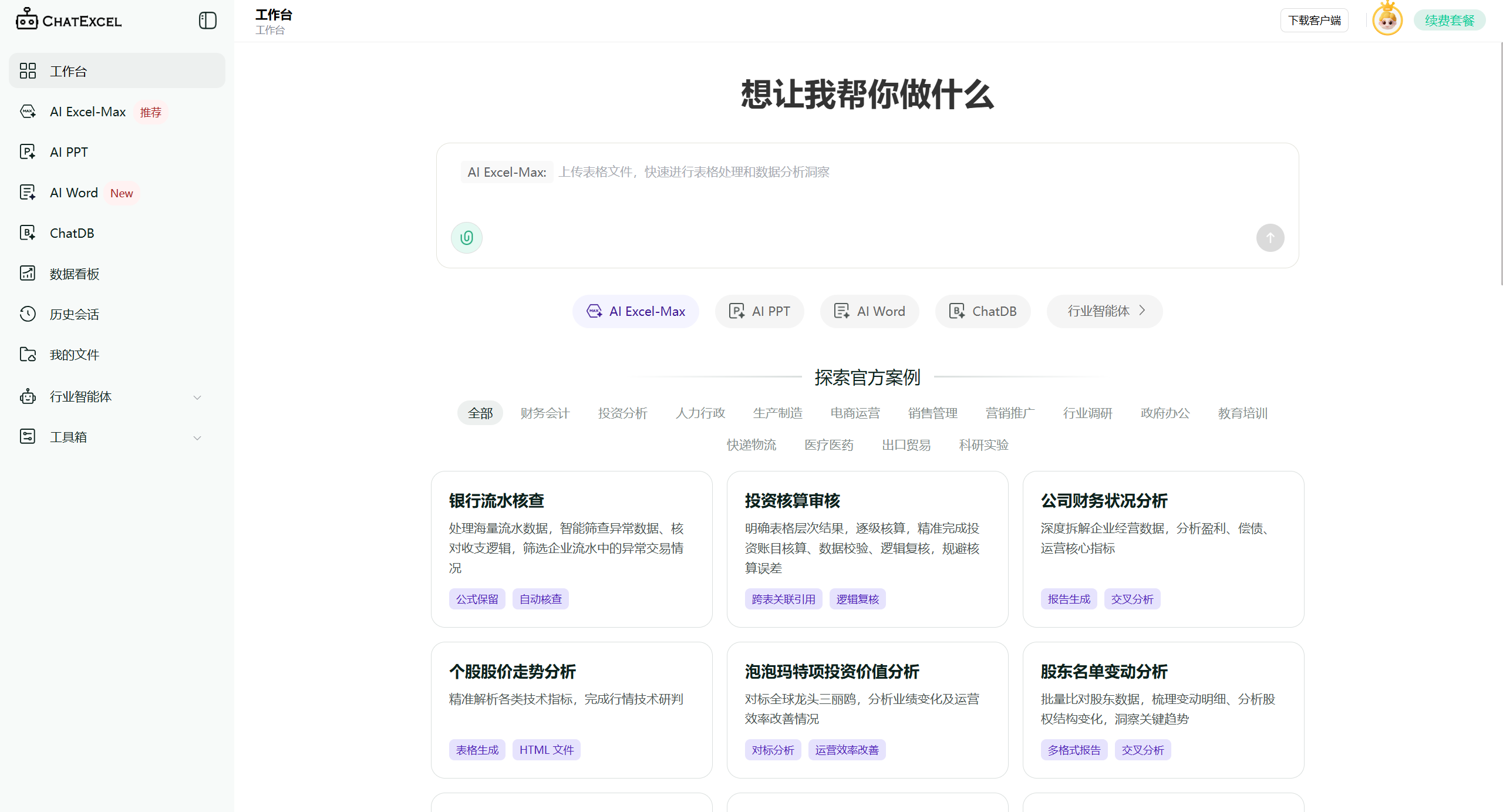Open 历史会话 in the sidebar
Viewport: 1503px width, 812px height.
(x=117, y=314)
